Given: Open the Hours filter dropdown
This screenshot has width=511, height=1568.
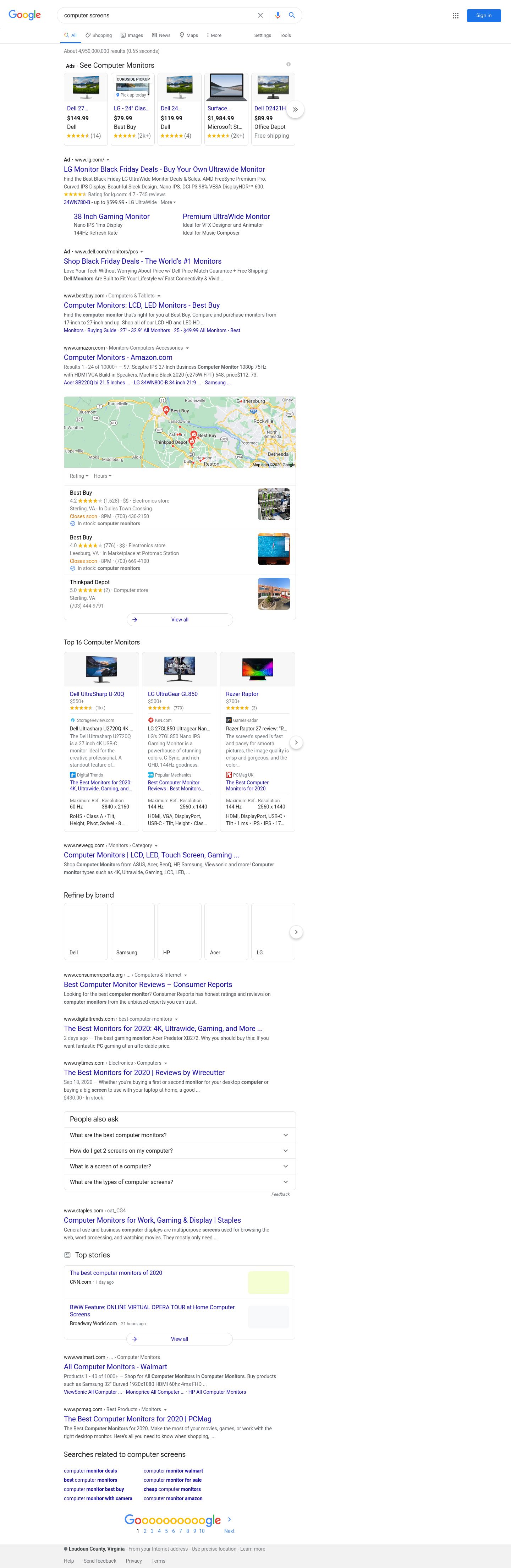Looking at the screenshot, I should pos(103,476).
